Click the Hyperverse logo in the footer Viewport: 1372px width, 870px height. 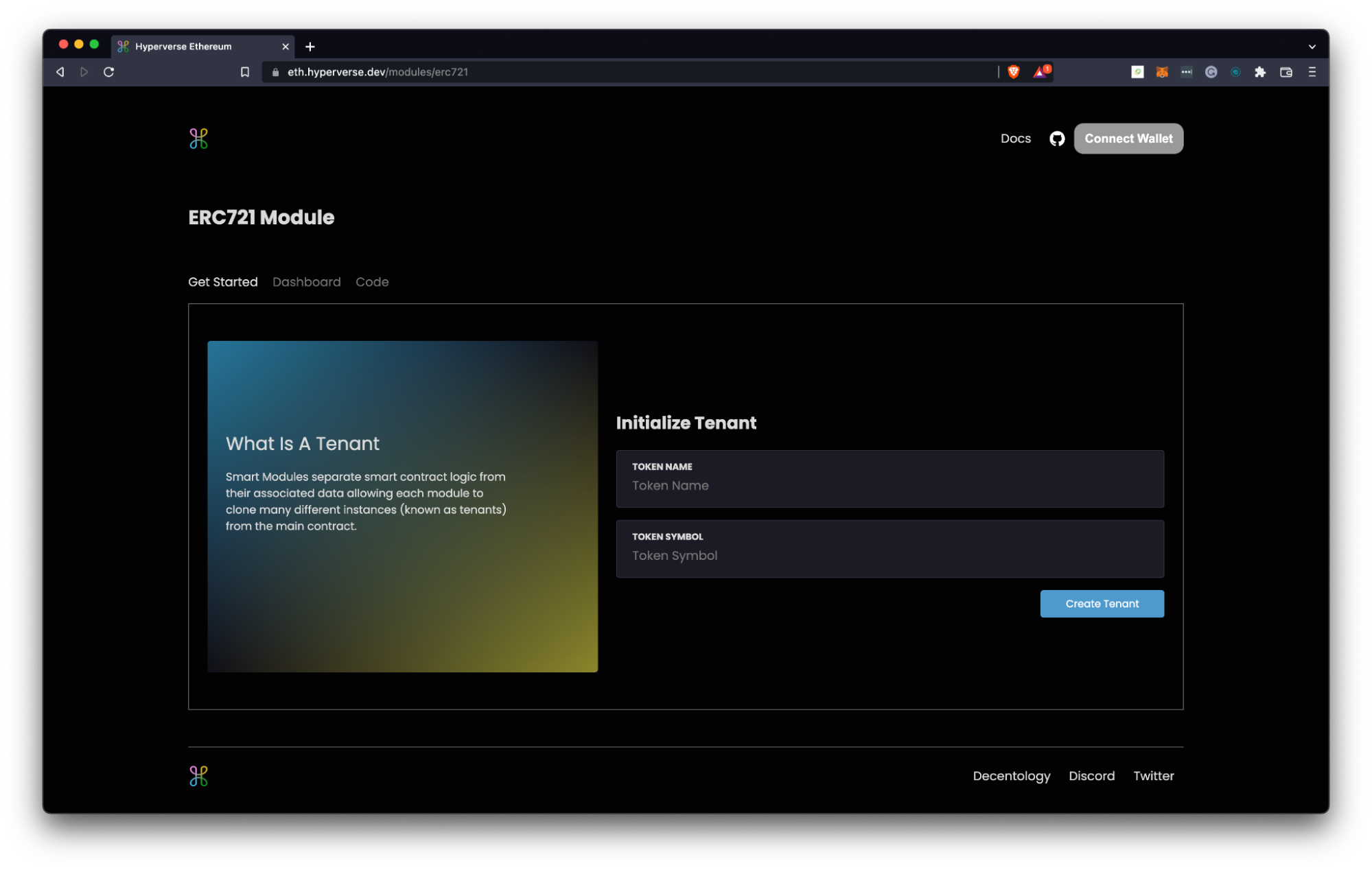[x=198, y=776]
